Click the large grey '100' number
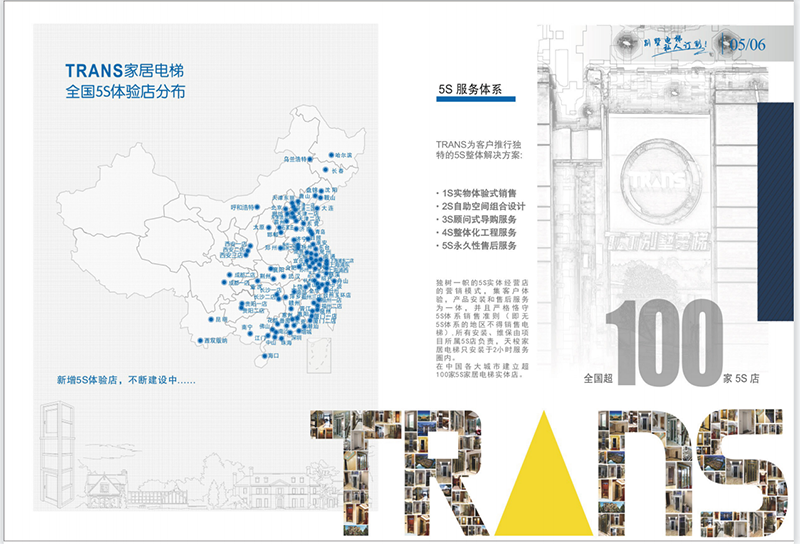The image size is (800, 544). point(664,343)
